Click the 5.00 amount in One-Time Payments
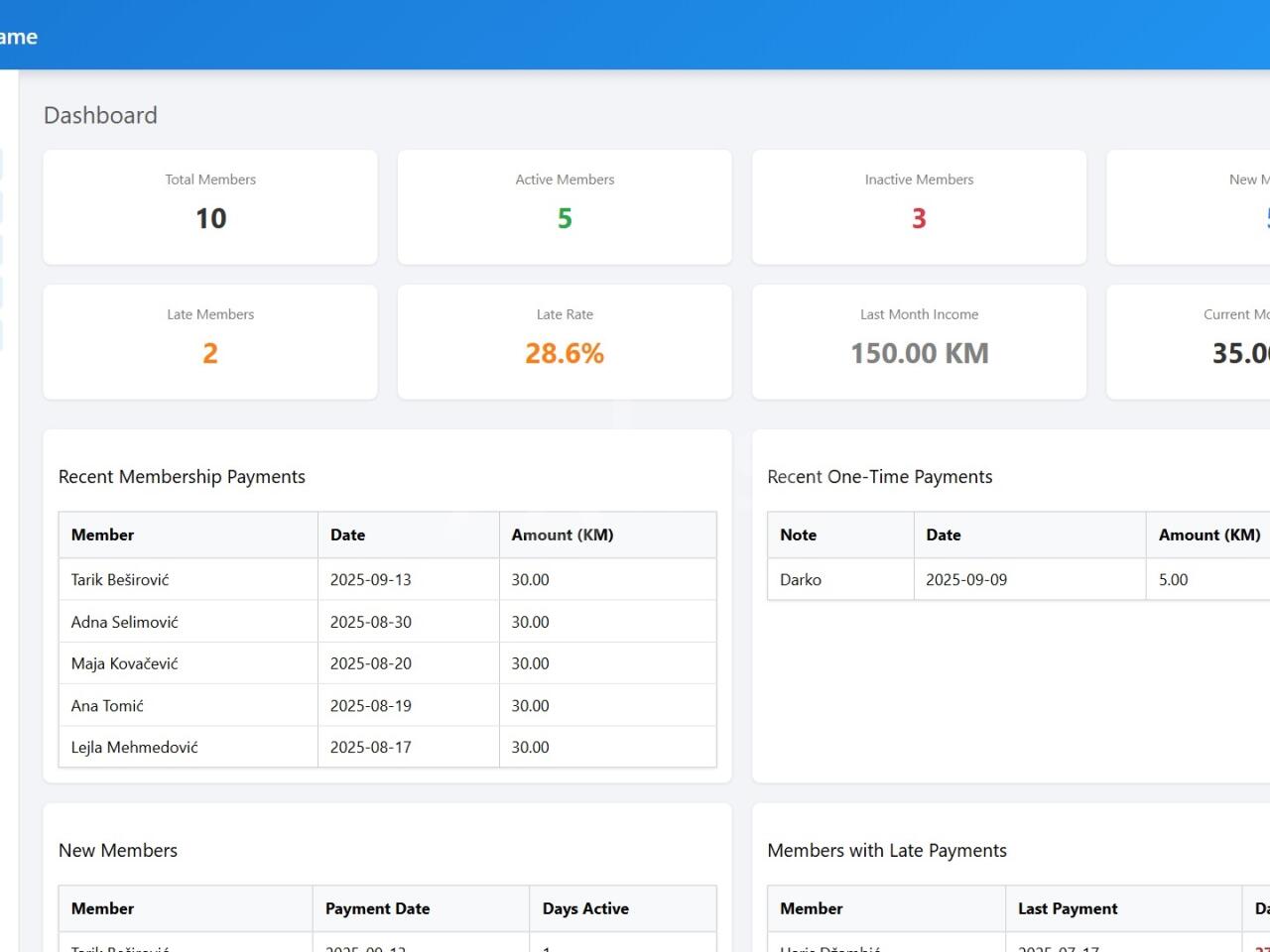This screenshot has width=1270, height=952. pos(1173,580)
